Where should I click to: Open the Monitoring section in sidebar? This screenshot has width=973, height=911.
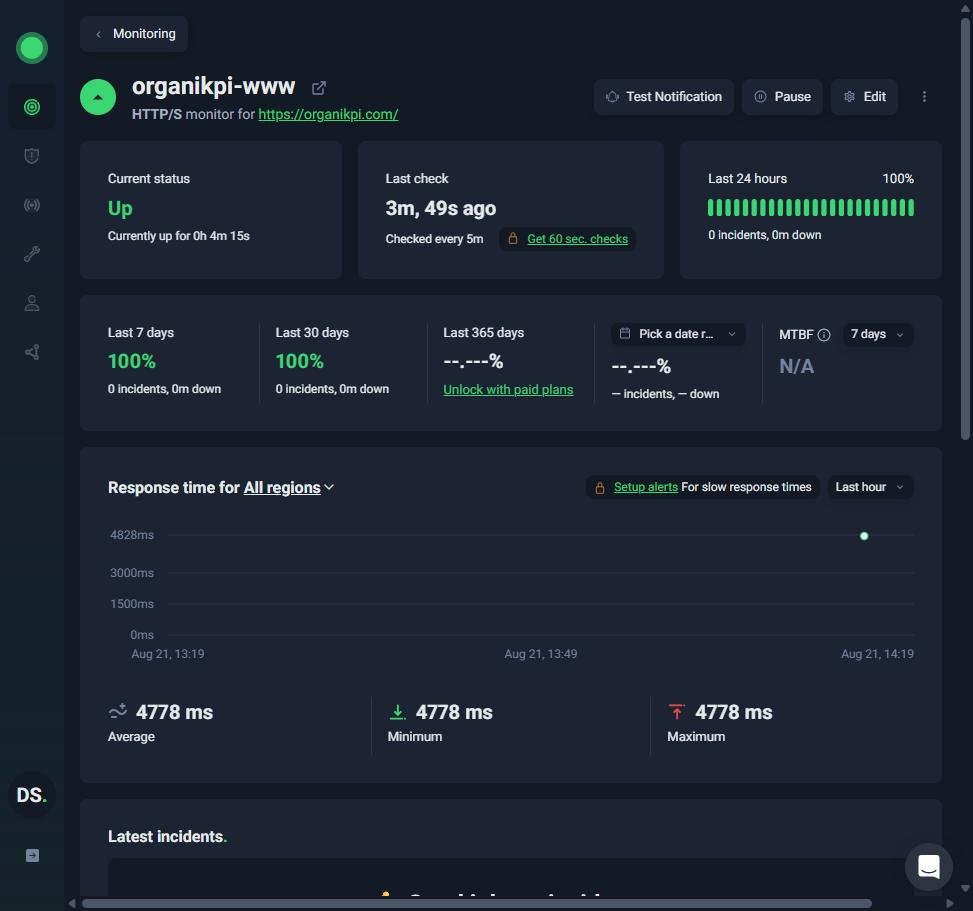tap(32, 107)
